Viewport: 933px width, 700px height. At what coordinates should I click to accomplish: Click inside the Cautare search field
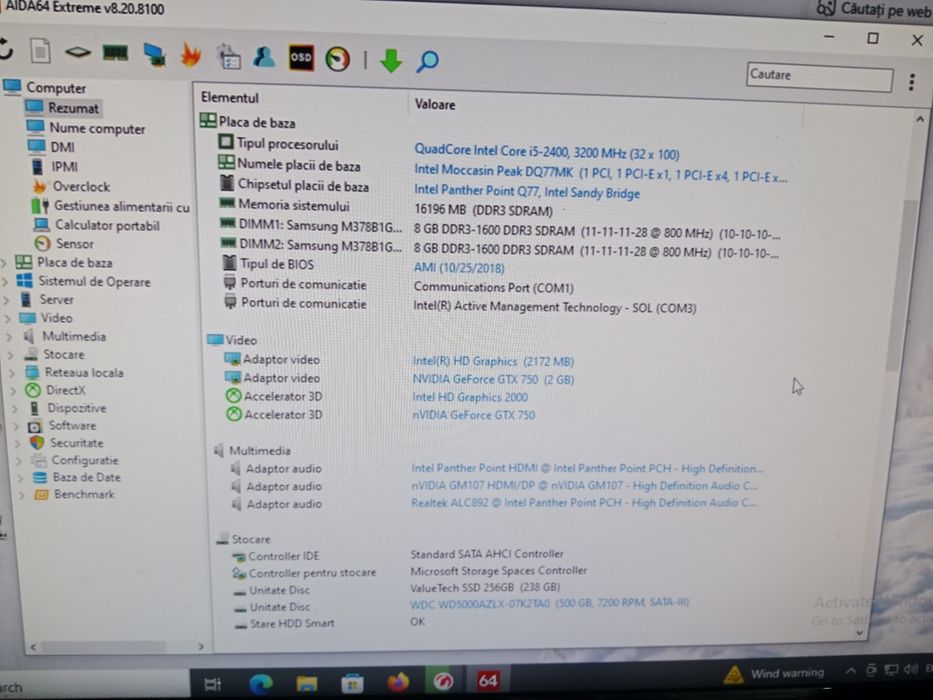819,77
